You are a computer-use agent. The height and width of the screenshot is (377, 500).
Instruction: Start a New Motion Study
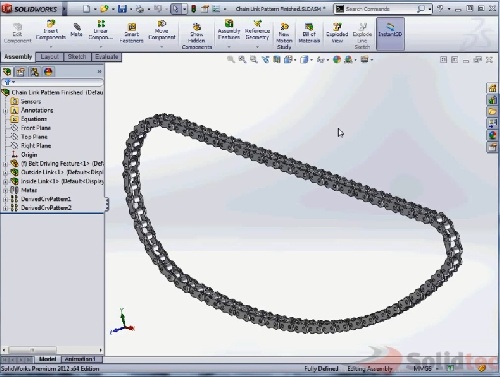284,36
